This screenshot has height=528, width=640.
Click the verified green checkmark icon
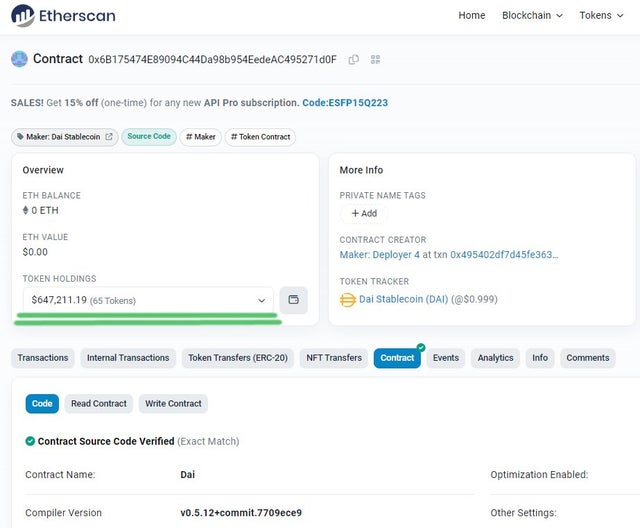point(30,441)
